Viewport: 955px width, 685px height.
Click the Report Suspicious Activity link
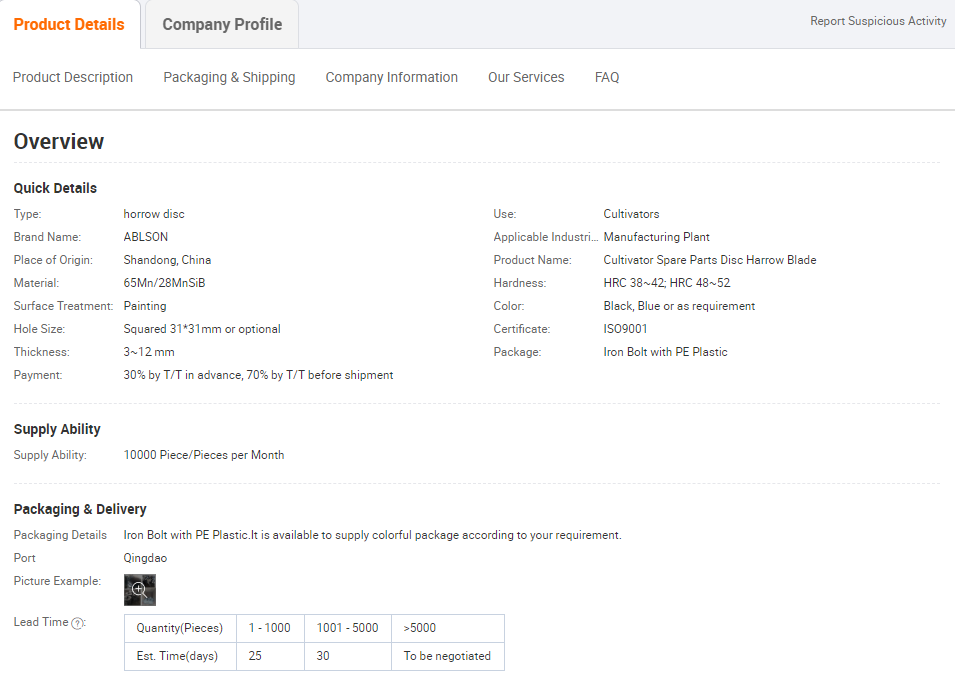(878, 21)
